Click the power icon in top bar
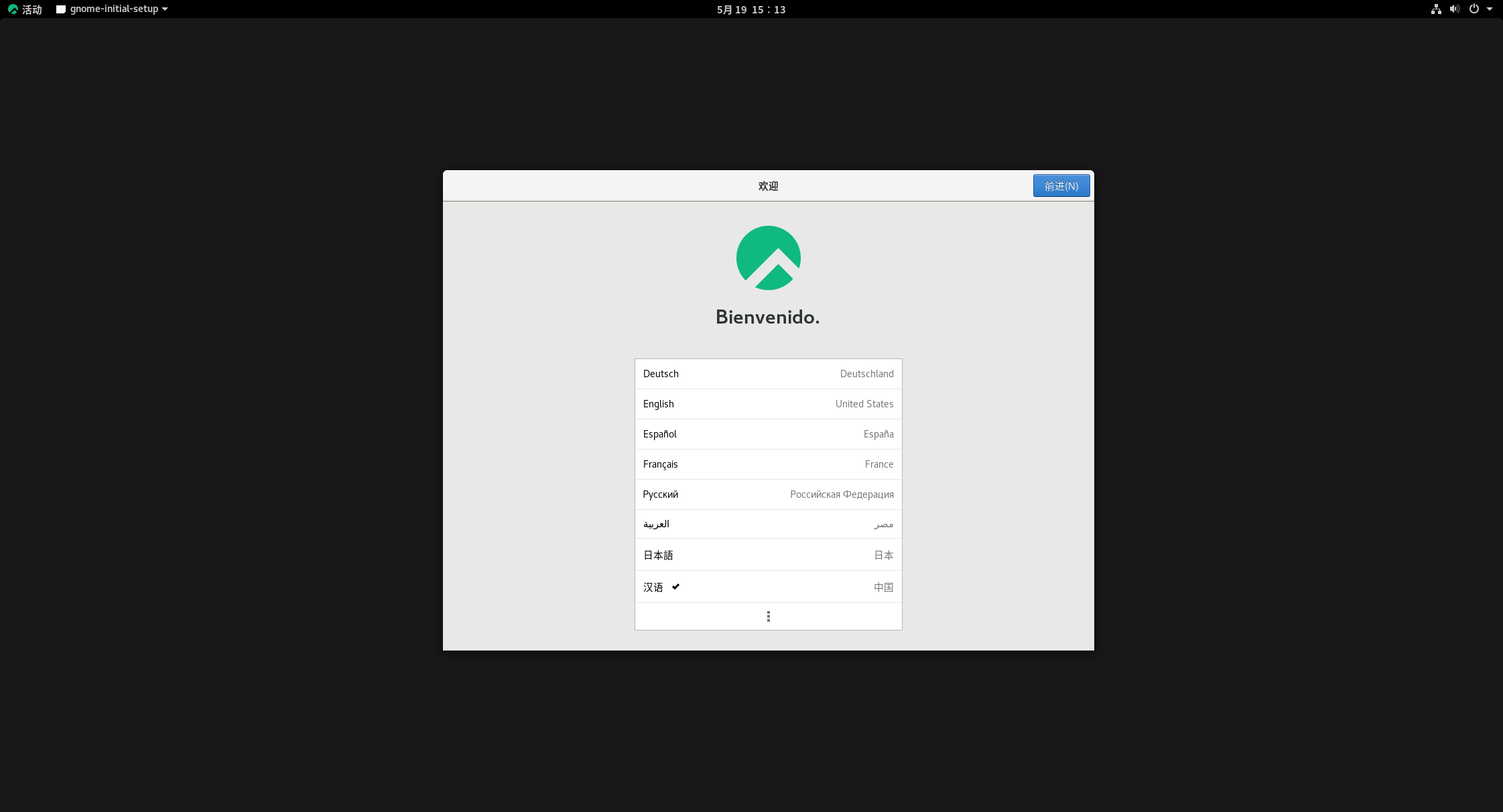 [1474, 9]
